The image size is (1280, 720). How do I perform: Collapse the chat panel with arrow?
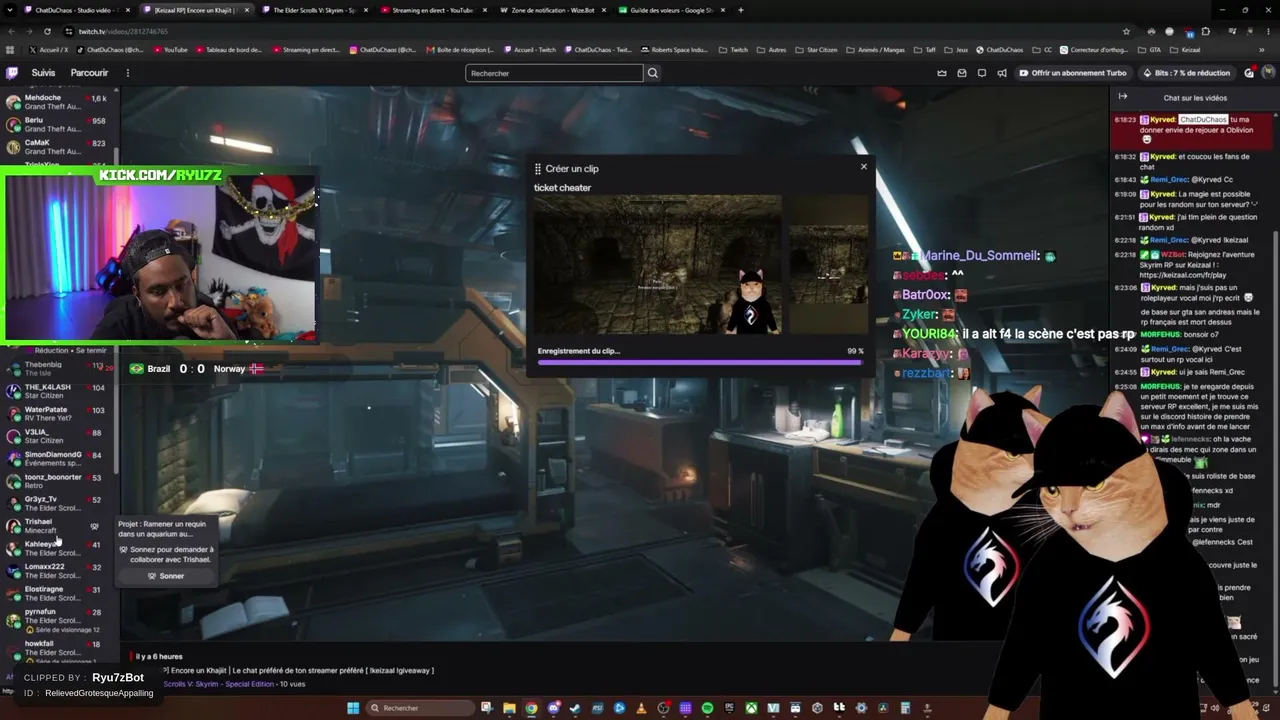click(1123, 97)
